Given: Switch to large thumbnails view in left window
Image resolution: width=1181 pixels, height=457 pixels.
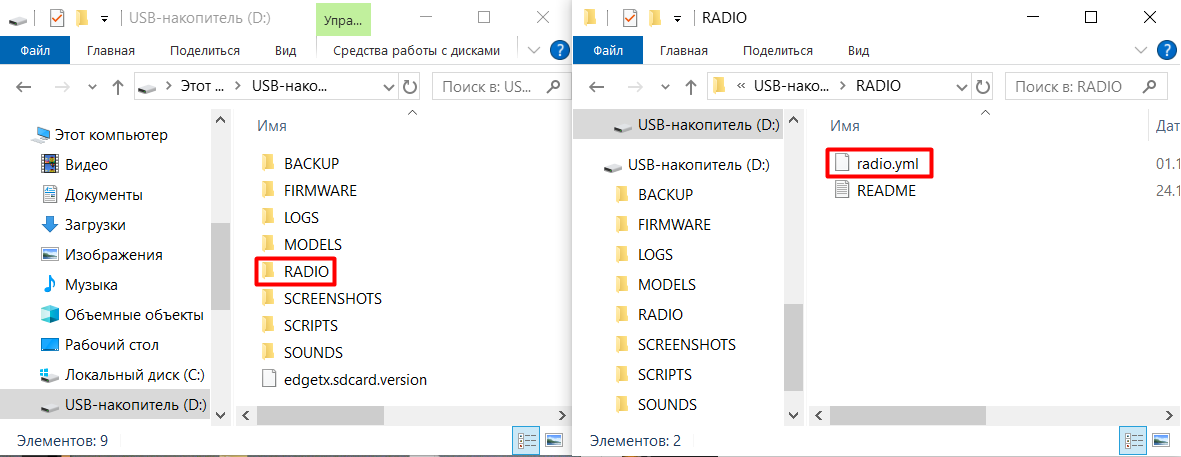Looking at the screenshot, I should 553,440.
